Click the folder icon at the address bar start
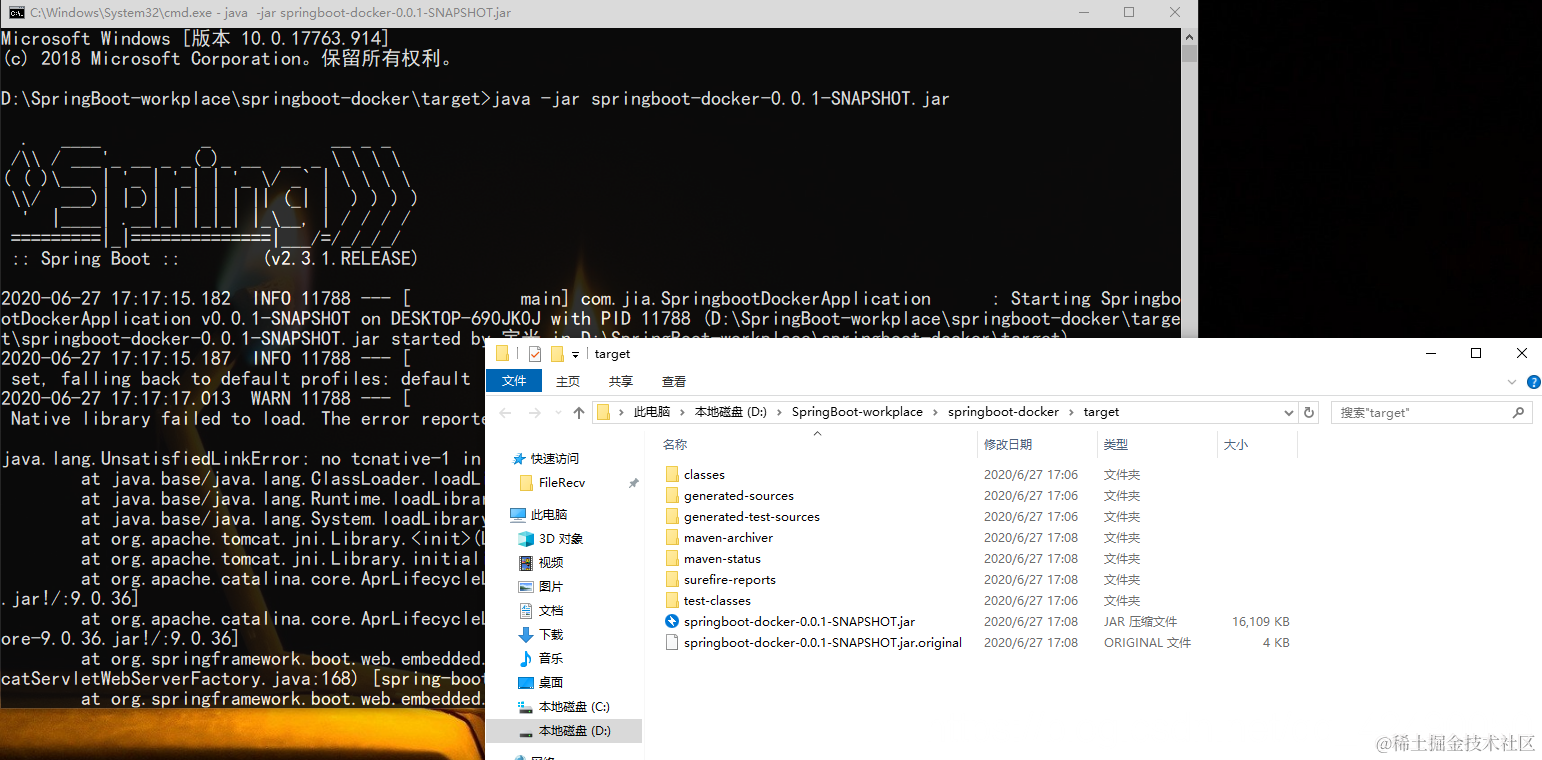Screen dimensions: 1542x760 [x=603, y=412]
